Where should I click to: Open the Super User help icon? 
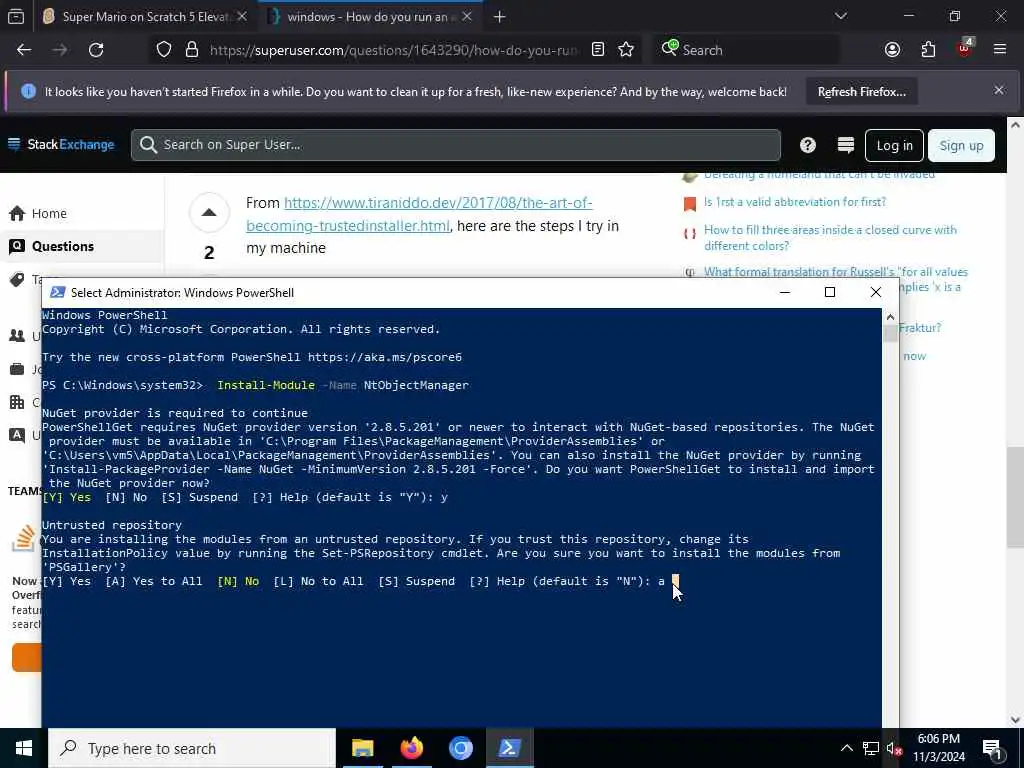click(x=808, y=145)
